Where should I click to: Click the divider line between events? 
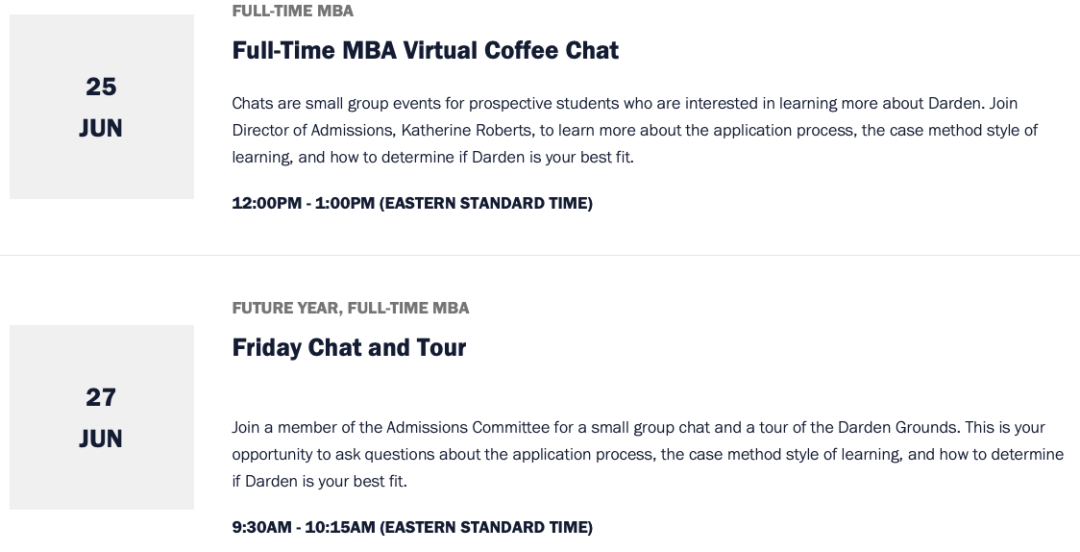pyautogui.click(x=540, y=255)
